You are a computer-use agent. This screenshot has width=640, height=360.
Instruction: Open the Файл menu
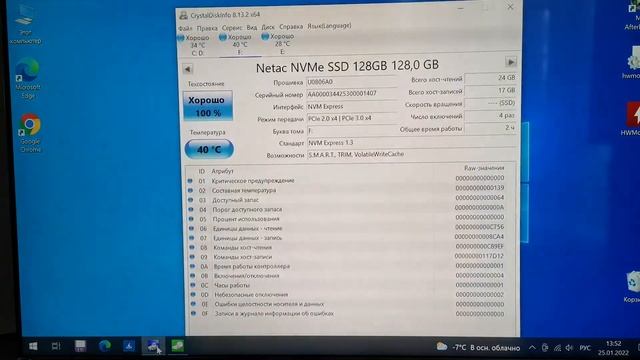[x=185, y=28]
